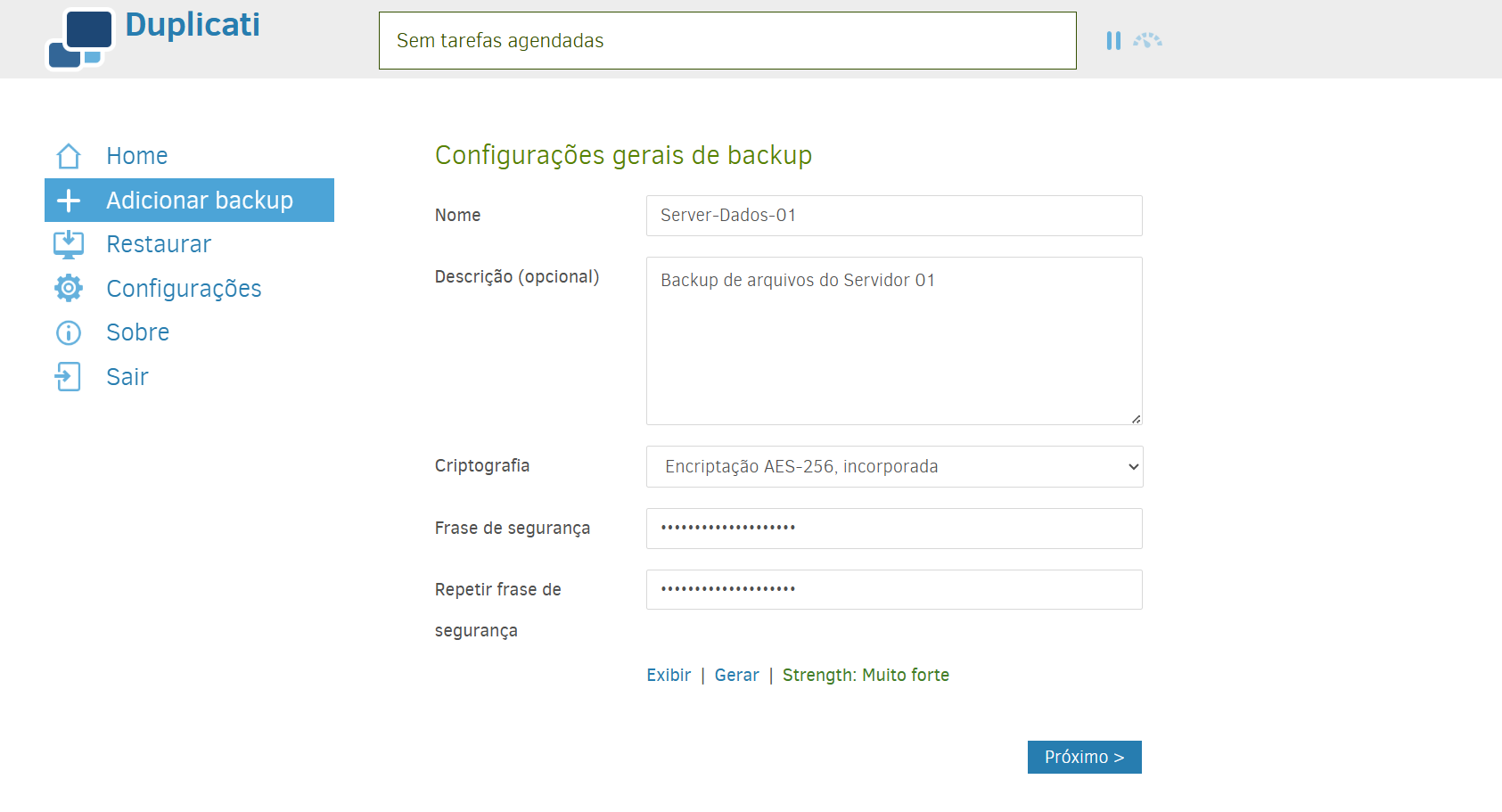The image size is (1502, 812).
Task: Click the Nome input field
Action: (x=894, y=216)
